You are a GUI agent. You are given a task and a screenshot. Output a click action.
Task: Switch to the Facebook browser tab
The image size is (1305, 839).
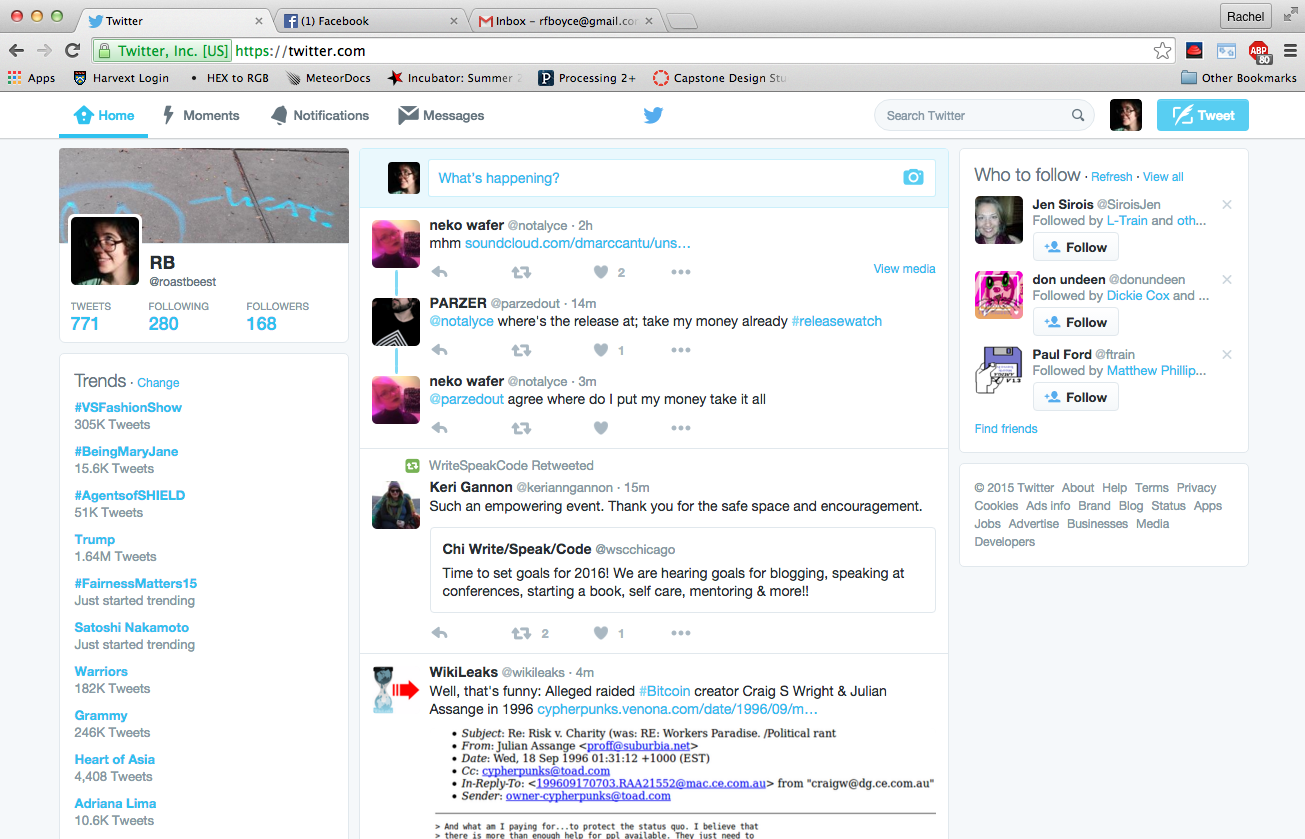368,21
